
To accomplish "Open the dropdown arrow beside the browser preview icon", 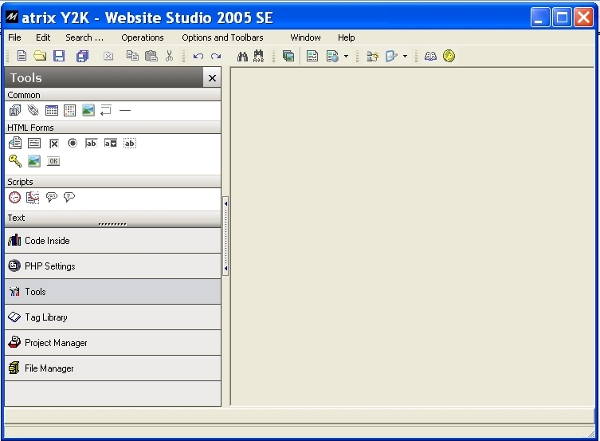I will (x=346, y=56).
